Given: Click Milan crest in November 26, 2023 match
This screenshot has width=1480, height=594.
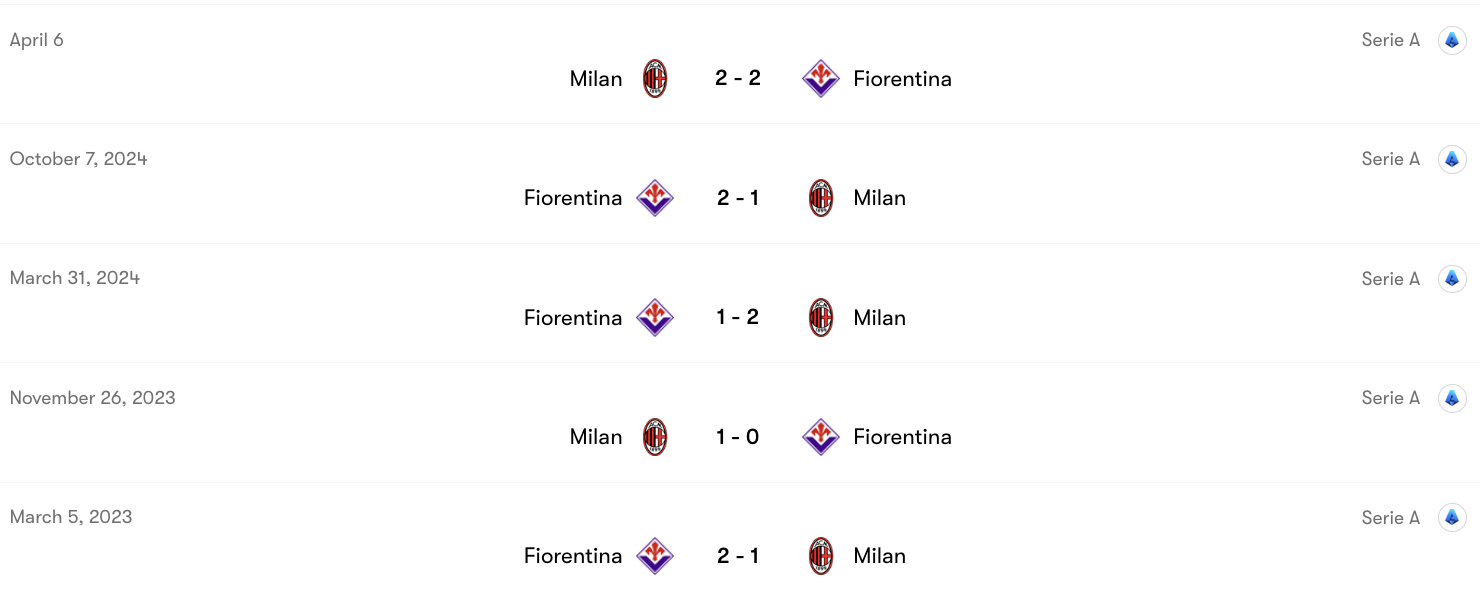Looking at the screenshot, I should click(655, 437).
